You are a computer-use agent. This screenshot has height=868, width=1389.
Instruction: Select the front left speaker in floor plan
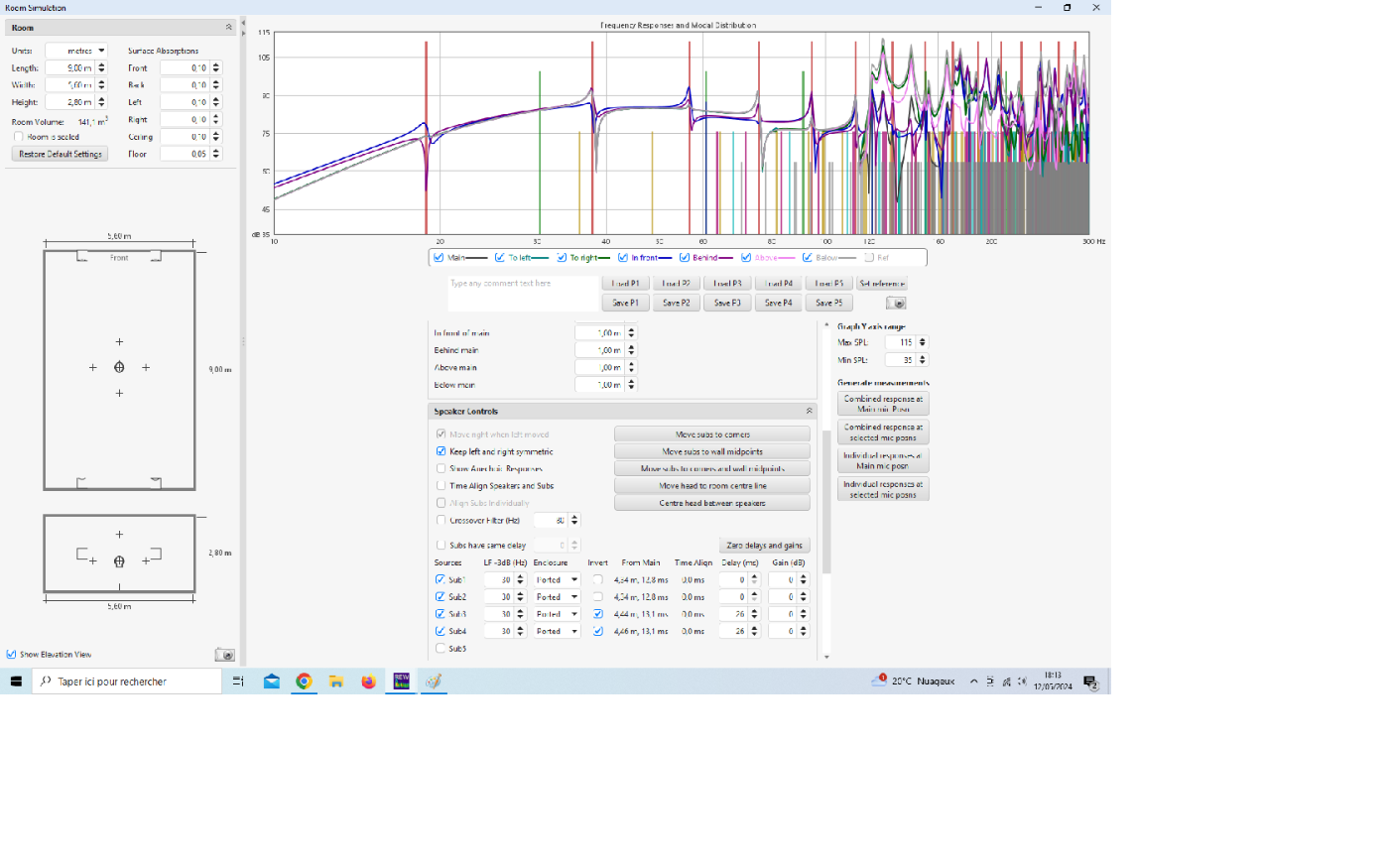[82, 256]
